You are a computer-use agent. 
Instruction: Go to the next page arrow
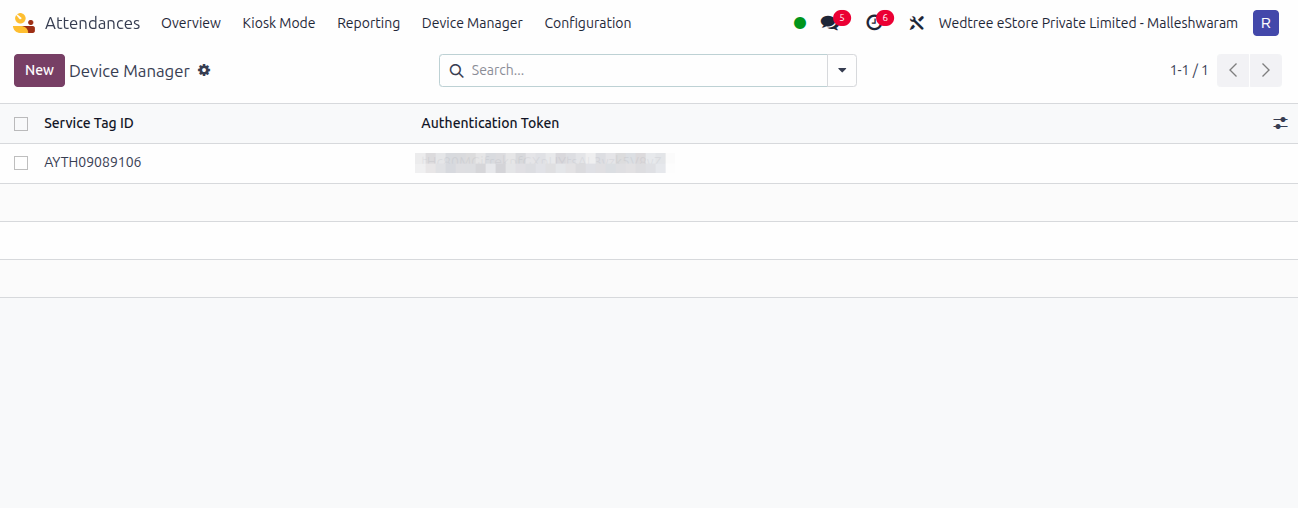point(1266,70)
